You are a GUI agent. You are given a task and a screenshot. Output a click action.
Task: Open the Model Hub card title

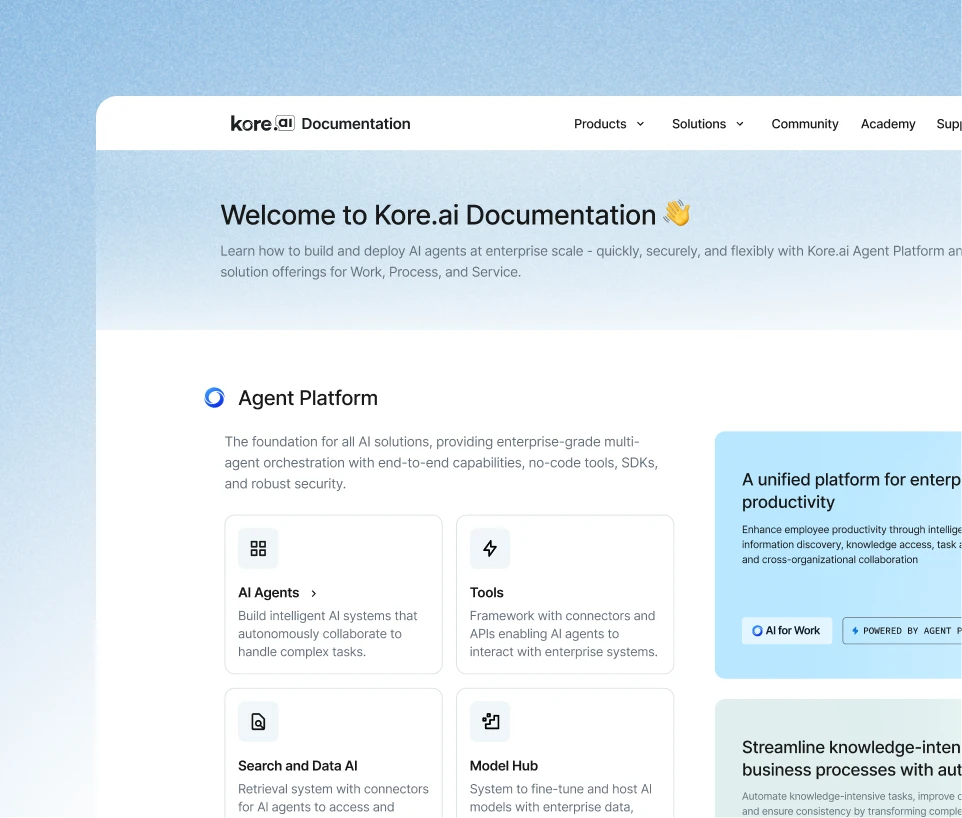click(504, 766)
